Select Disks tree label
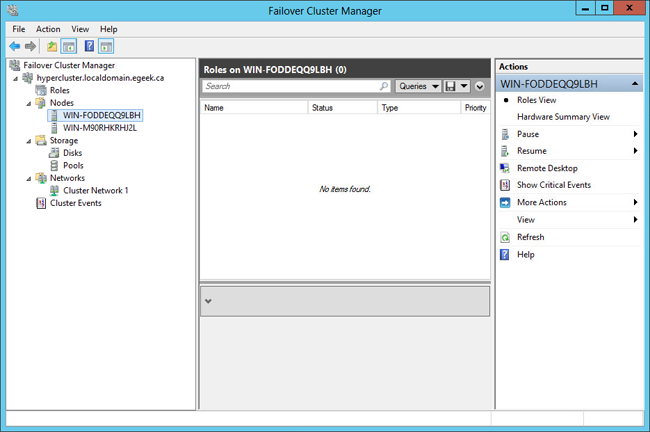650x432 pixels. pos(73,153)
